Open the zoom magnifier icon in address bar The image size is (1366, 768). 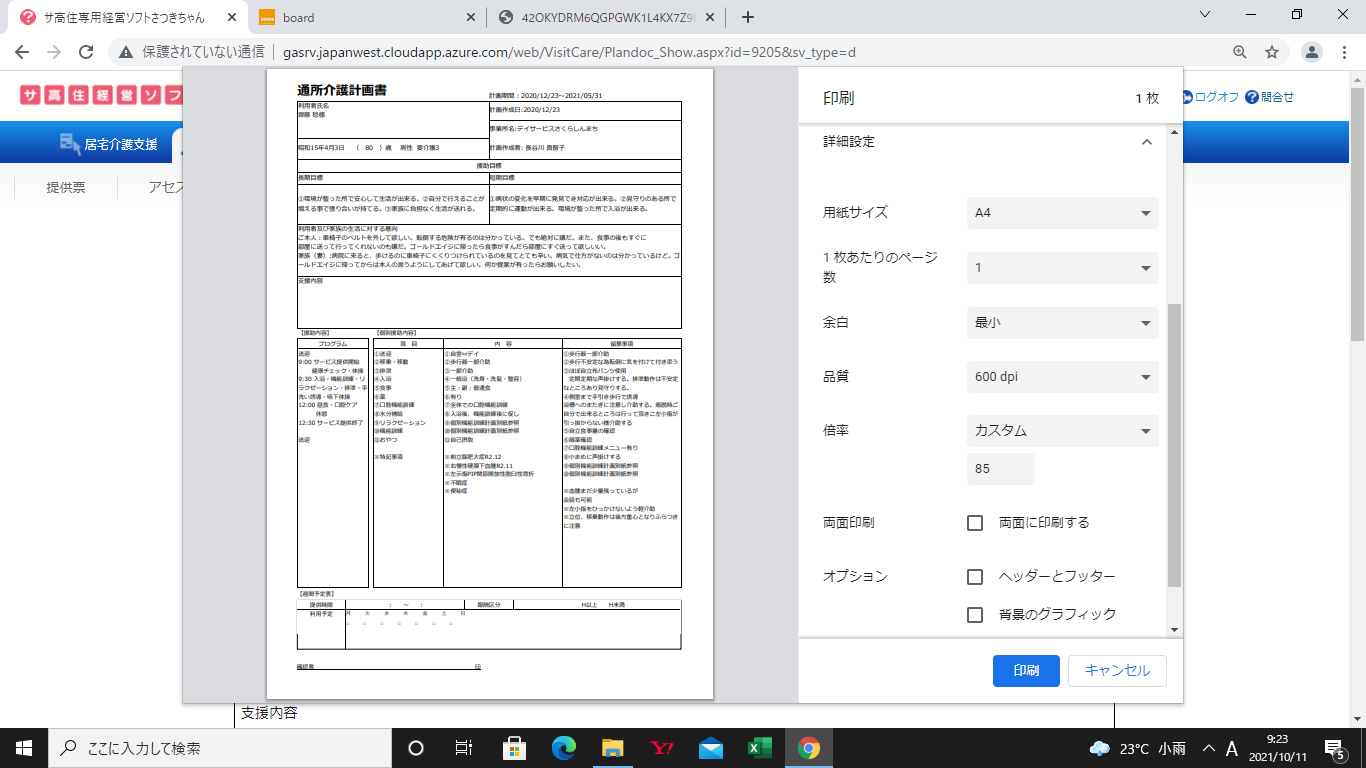click(x=1240, y=52)
